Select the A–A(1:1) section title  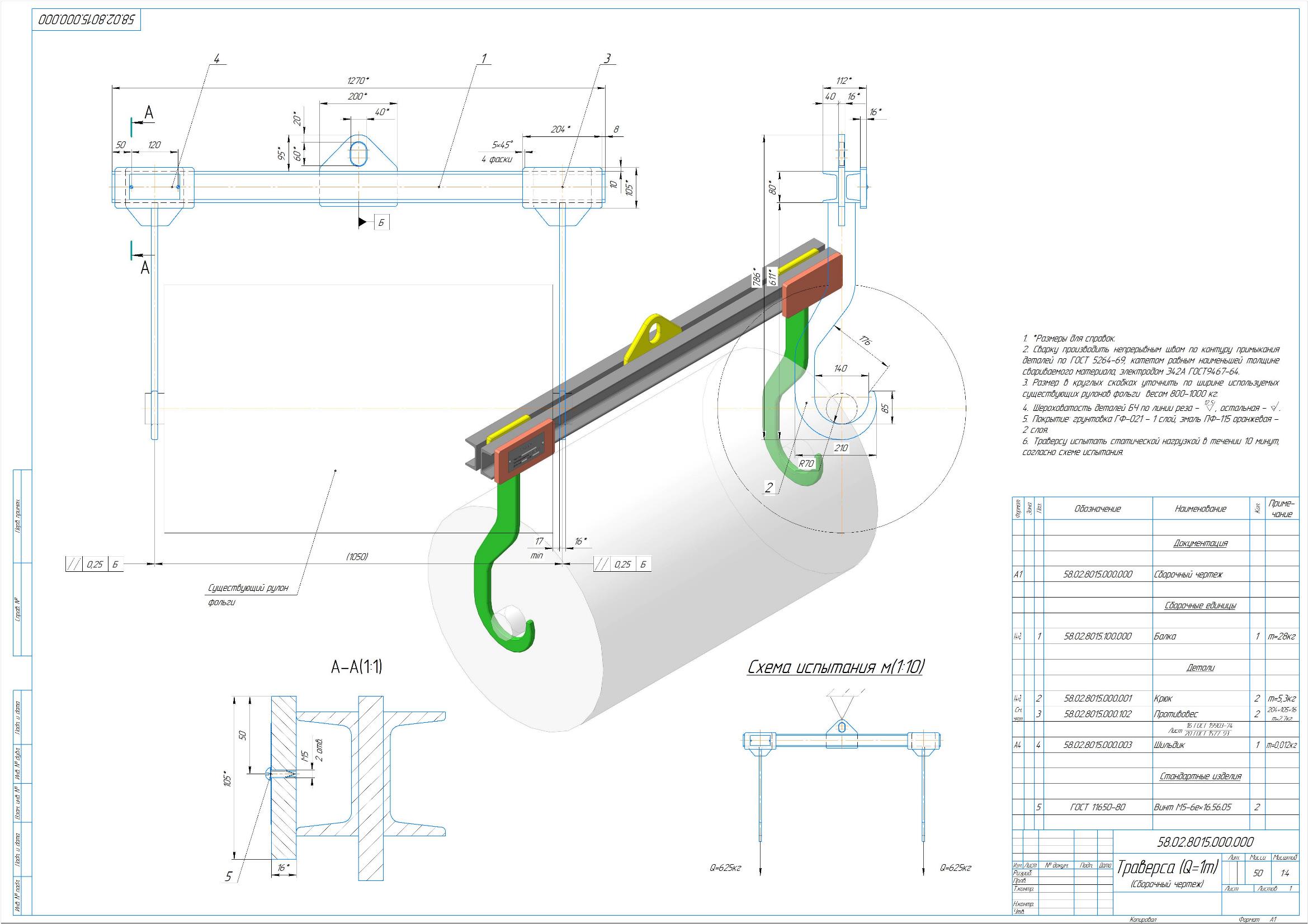[357, 667]
